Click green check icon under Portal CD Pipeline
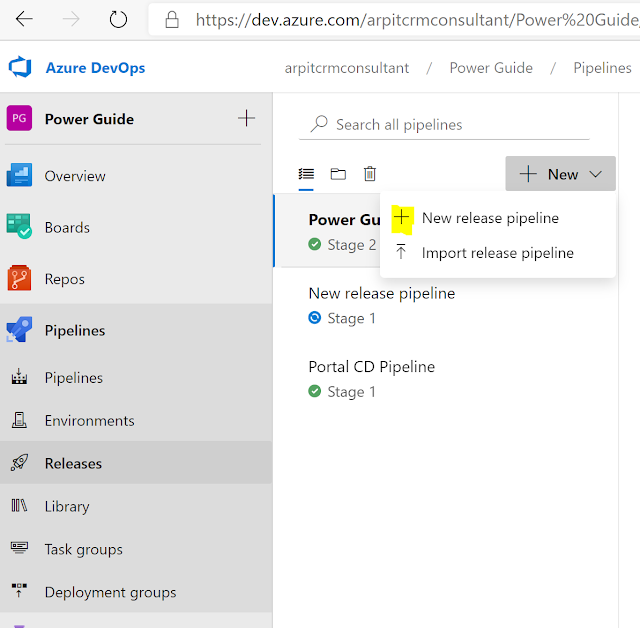Screen dimensions: 640x628 (315, 391)
